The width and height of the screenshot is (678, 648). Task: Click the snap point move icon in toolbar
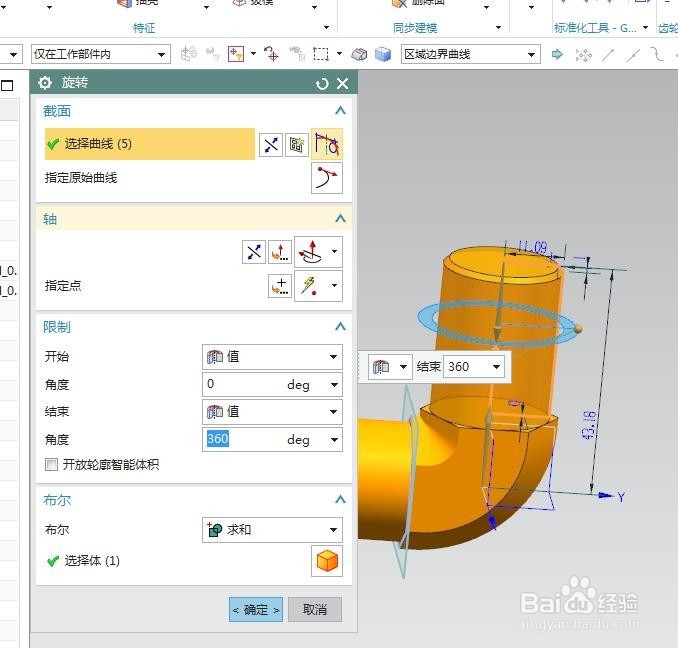tap(272, 54)
